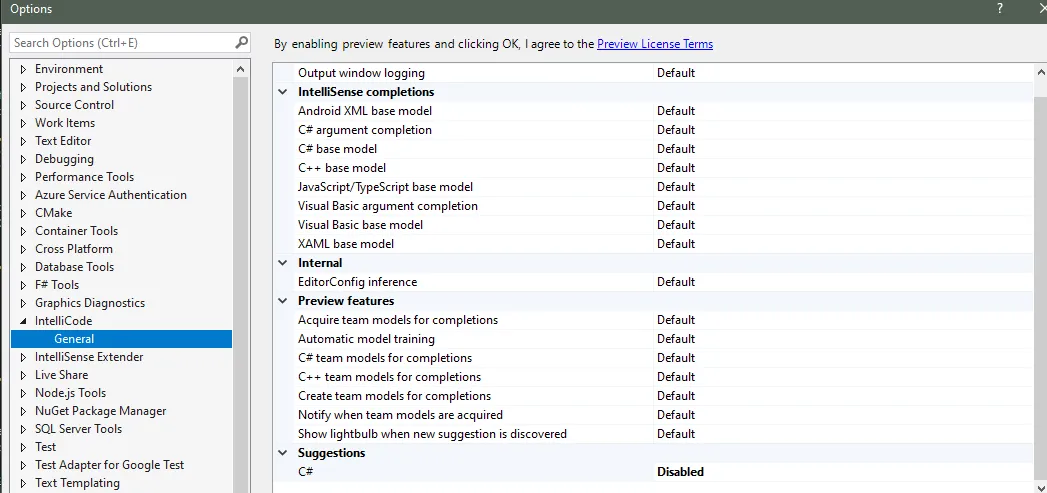Open the NuGet Package Manager category
Viewport: 1047px width, 493px height.
(x=100, y=411)
